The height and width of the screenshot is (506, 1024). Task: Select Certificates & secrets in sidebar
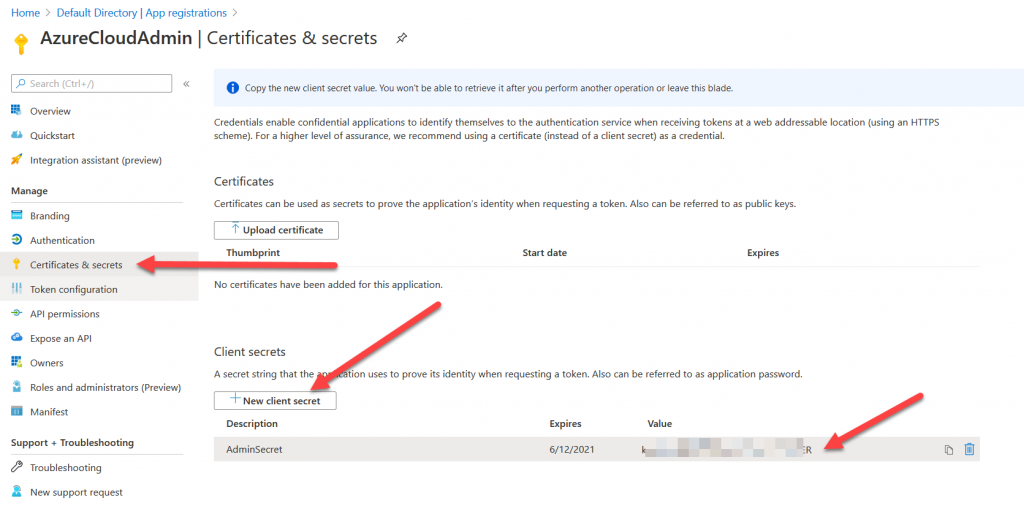(76, 265)
